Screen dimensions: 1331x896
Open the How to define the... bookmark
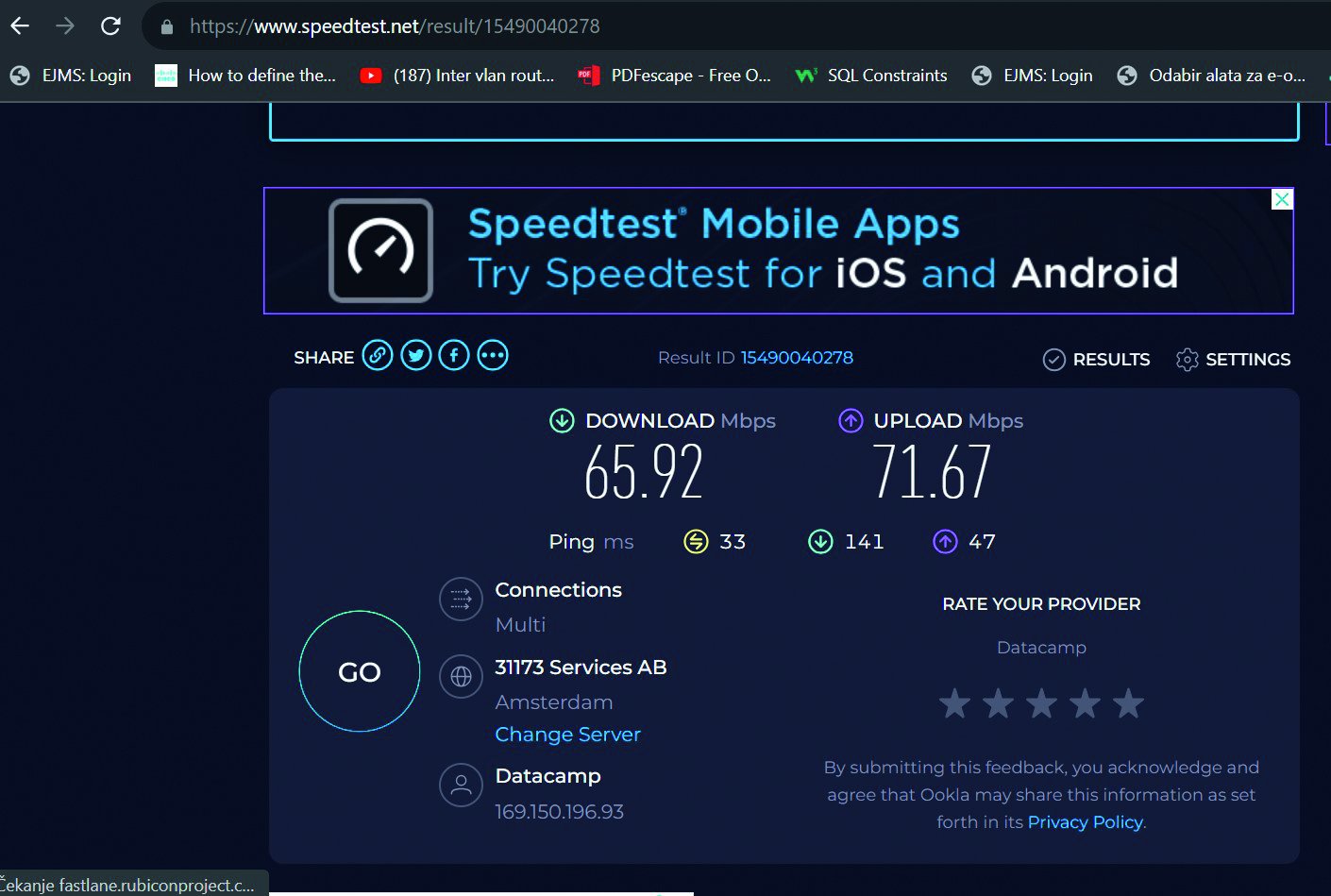click(245, 76)
